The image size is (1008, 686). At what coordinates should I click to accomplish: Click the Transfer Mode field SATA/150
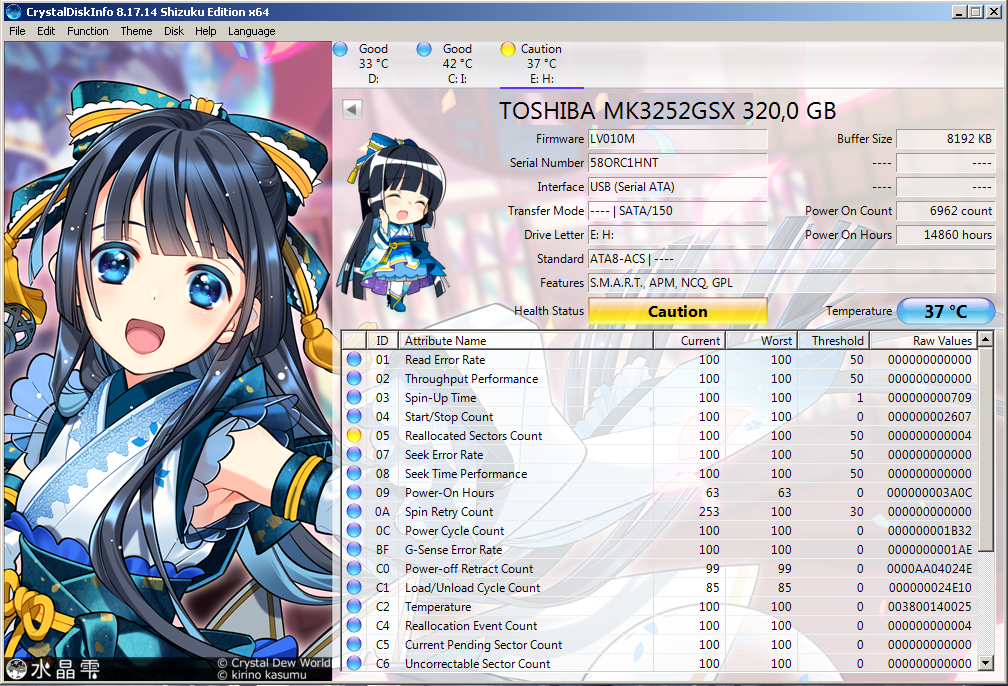point(678,211)
